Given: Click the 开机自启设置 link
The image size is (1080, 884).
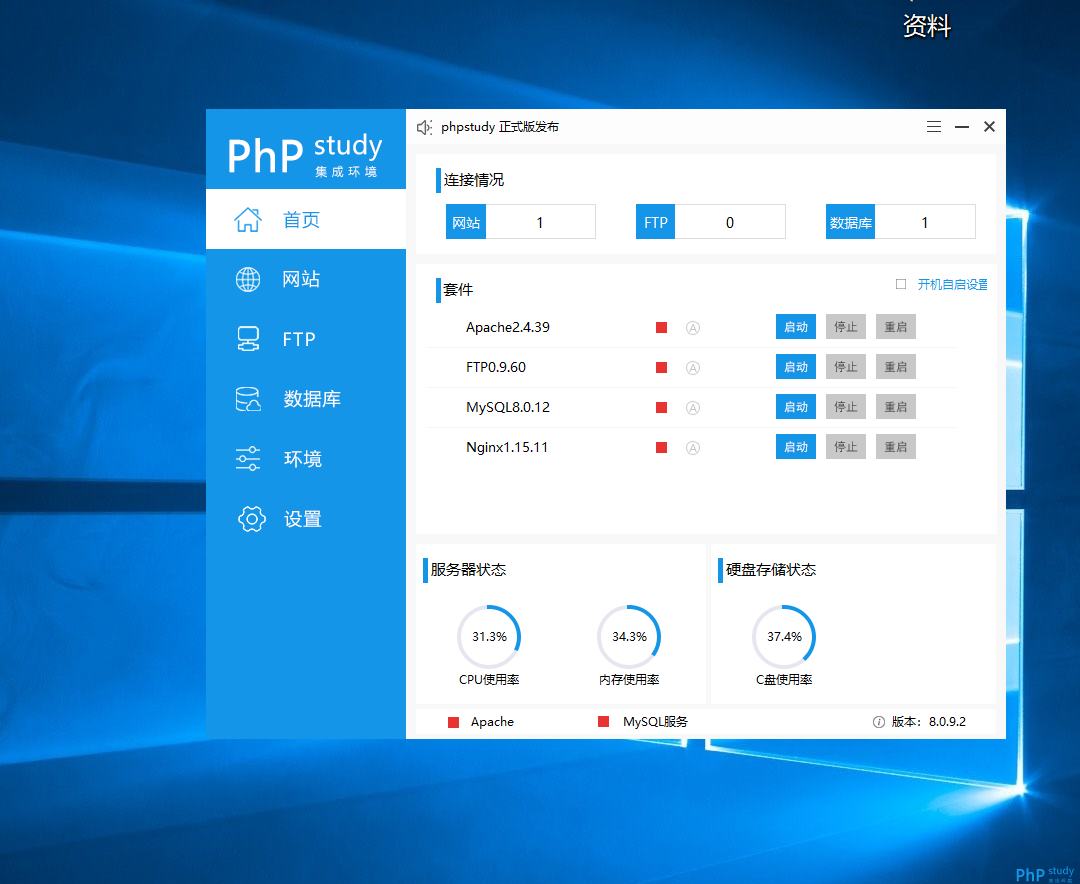Looking at the screenshot, I should (x=953, y=285).
